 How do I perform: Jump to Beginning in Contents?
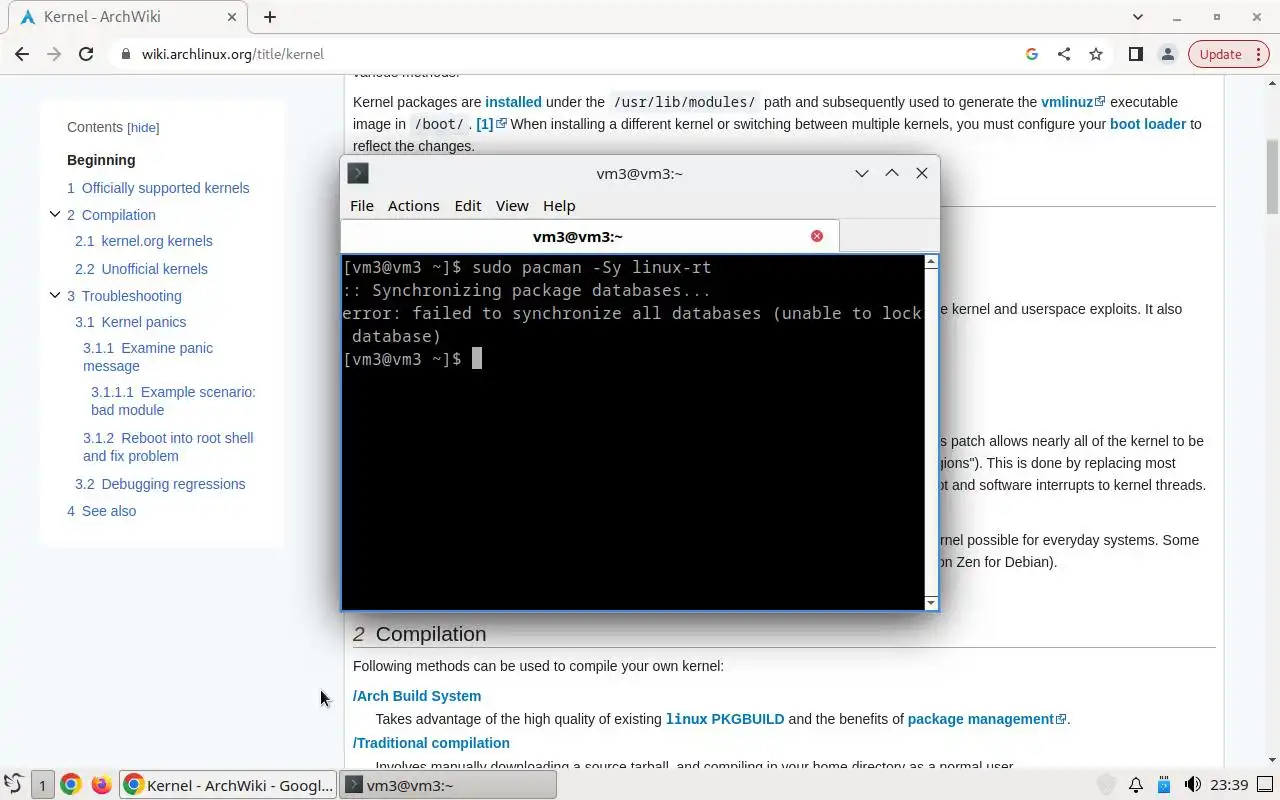tap(101, 160)
